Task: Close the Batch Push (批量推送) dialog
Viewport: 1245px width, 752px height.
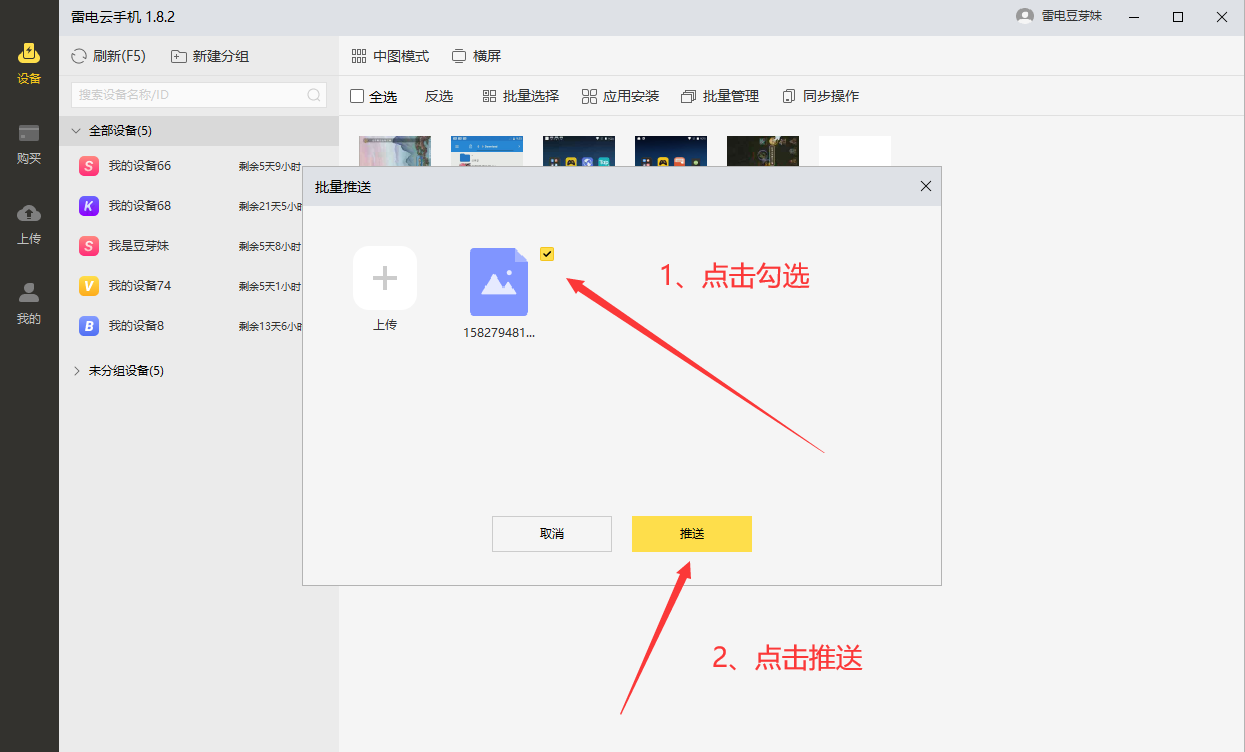Action: pos(925,186)
